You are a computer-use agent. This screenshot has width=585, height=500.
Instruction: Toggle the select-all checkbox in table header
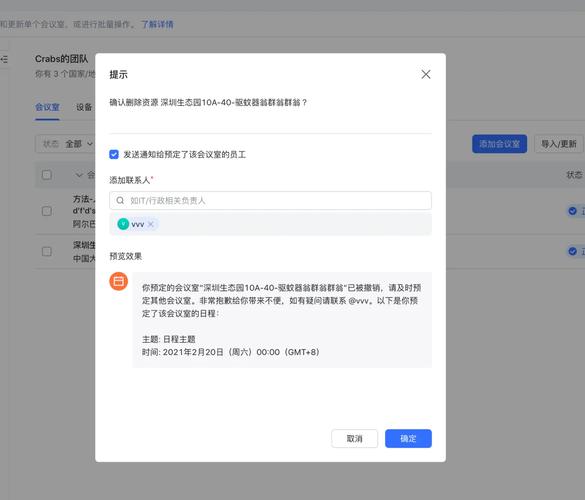[47, 175]
